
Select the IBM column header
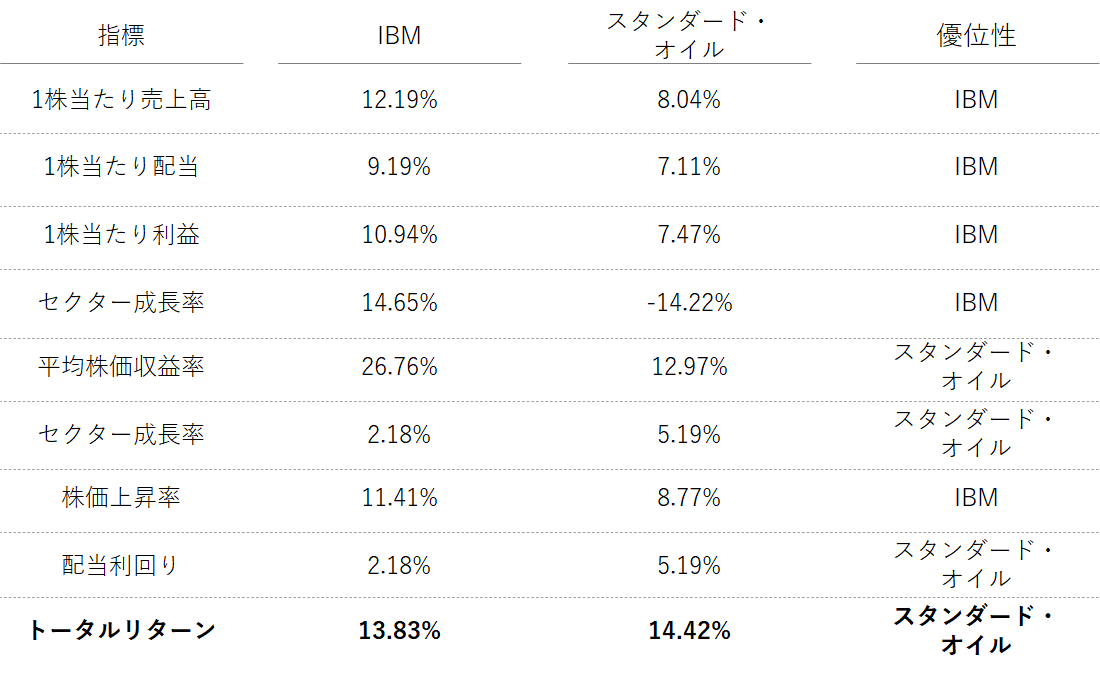click(x=399, y=35)
